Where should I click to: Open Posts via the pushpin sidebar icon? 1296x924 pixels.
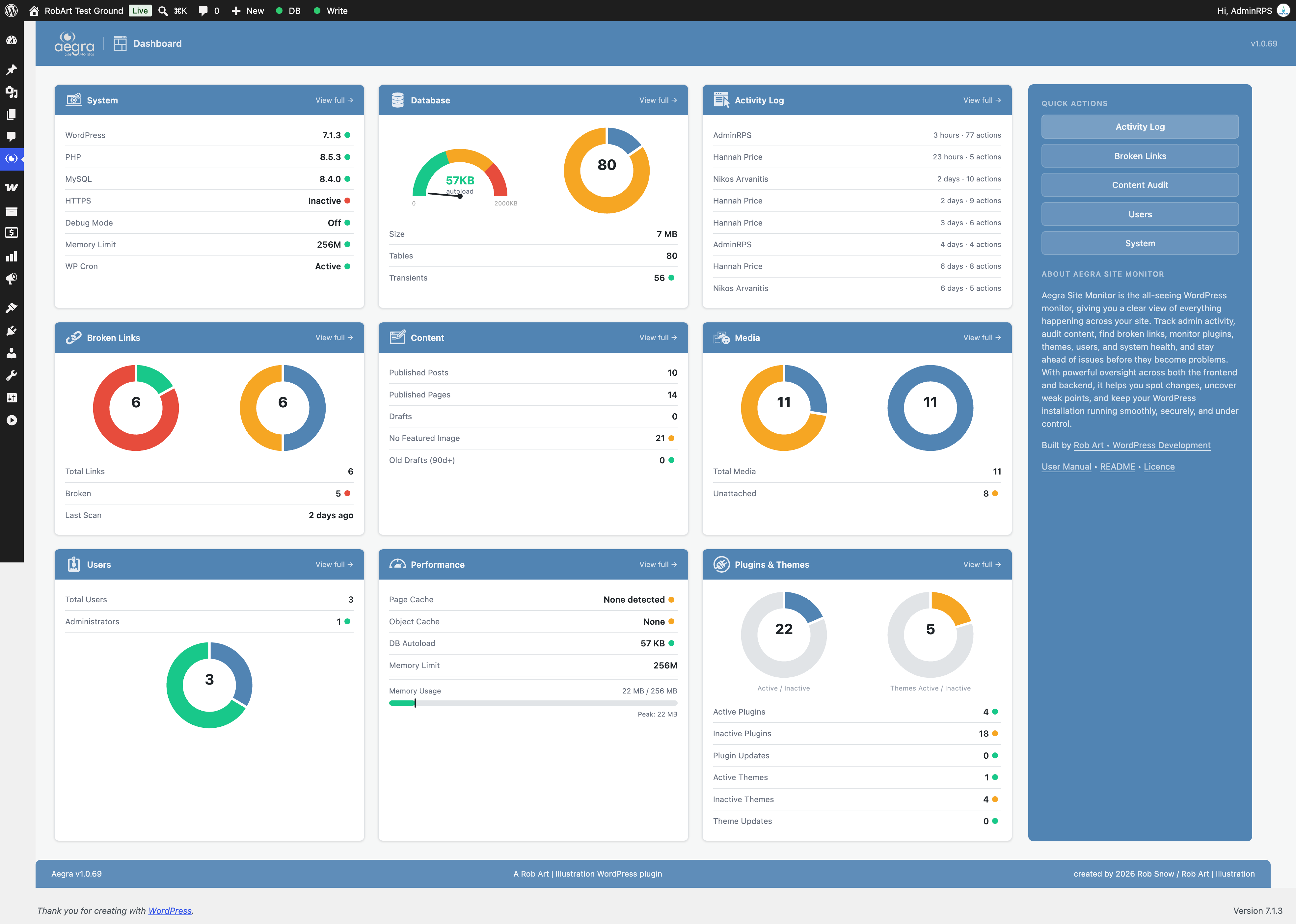(12, 70)
